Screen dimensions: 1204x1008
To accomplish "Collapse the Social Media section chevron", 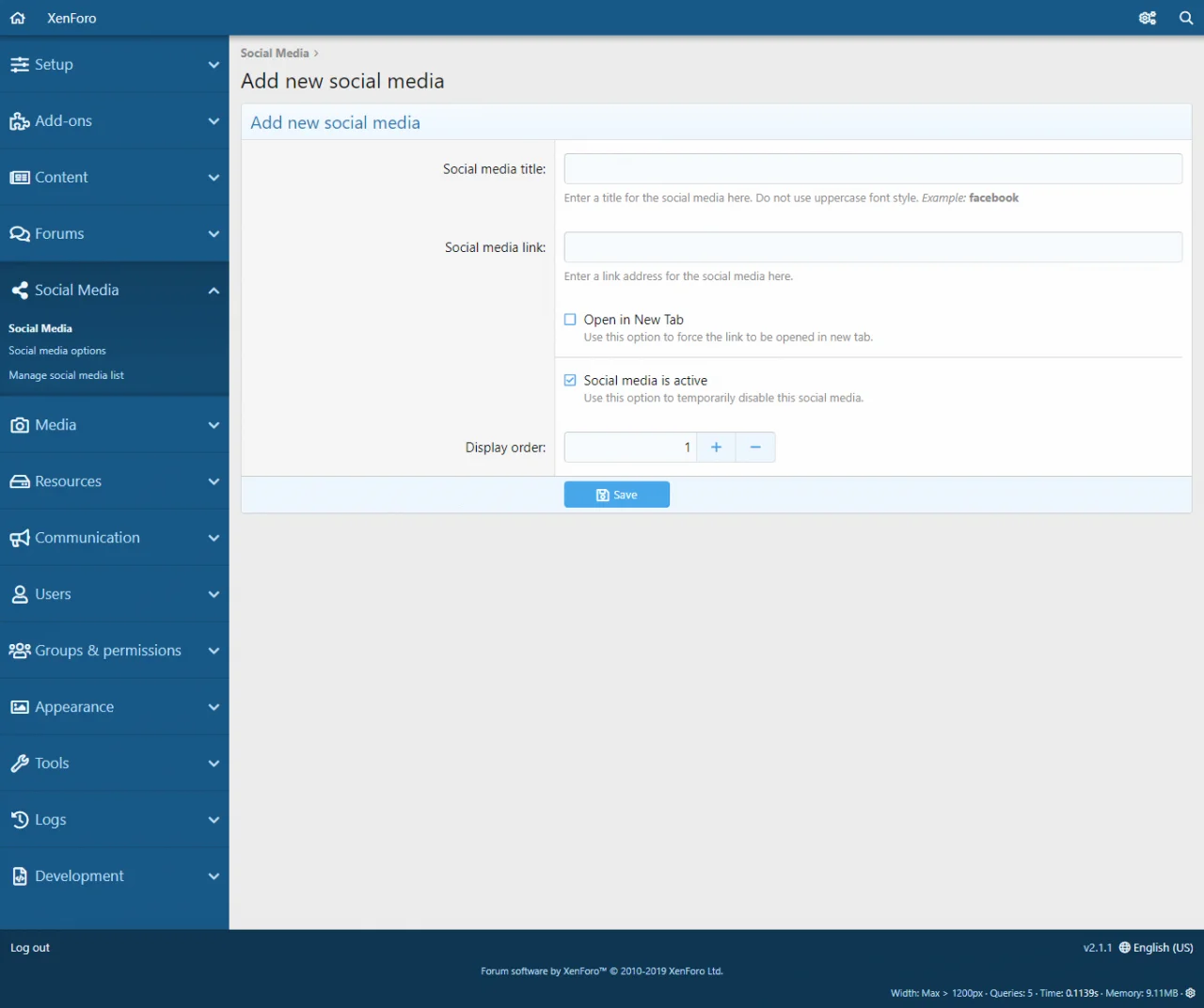I will click(214, 291).
